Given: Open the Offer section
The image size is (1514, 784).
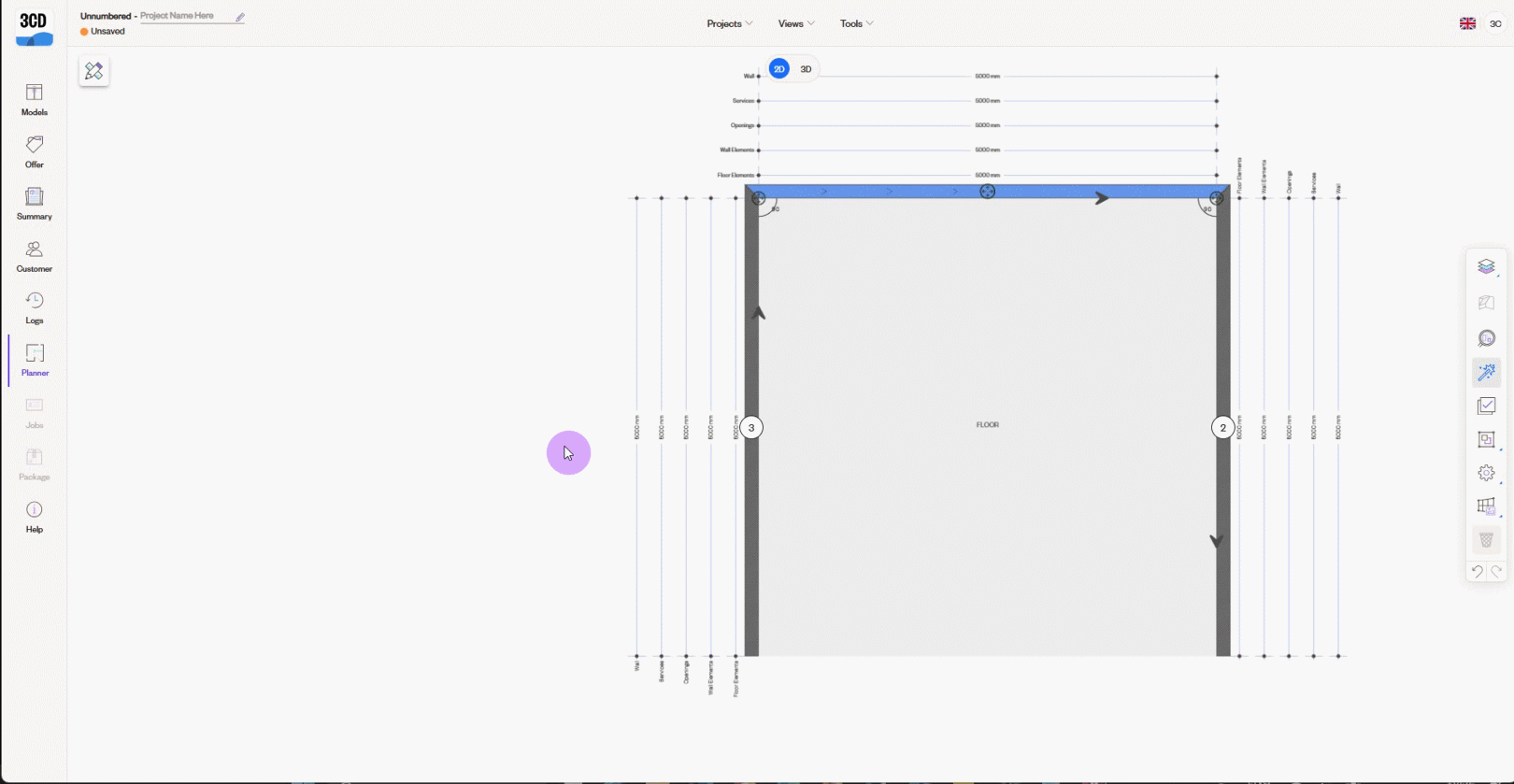Looking at the screenshot, I should pyautogui.click(x=35, y=151).
